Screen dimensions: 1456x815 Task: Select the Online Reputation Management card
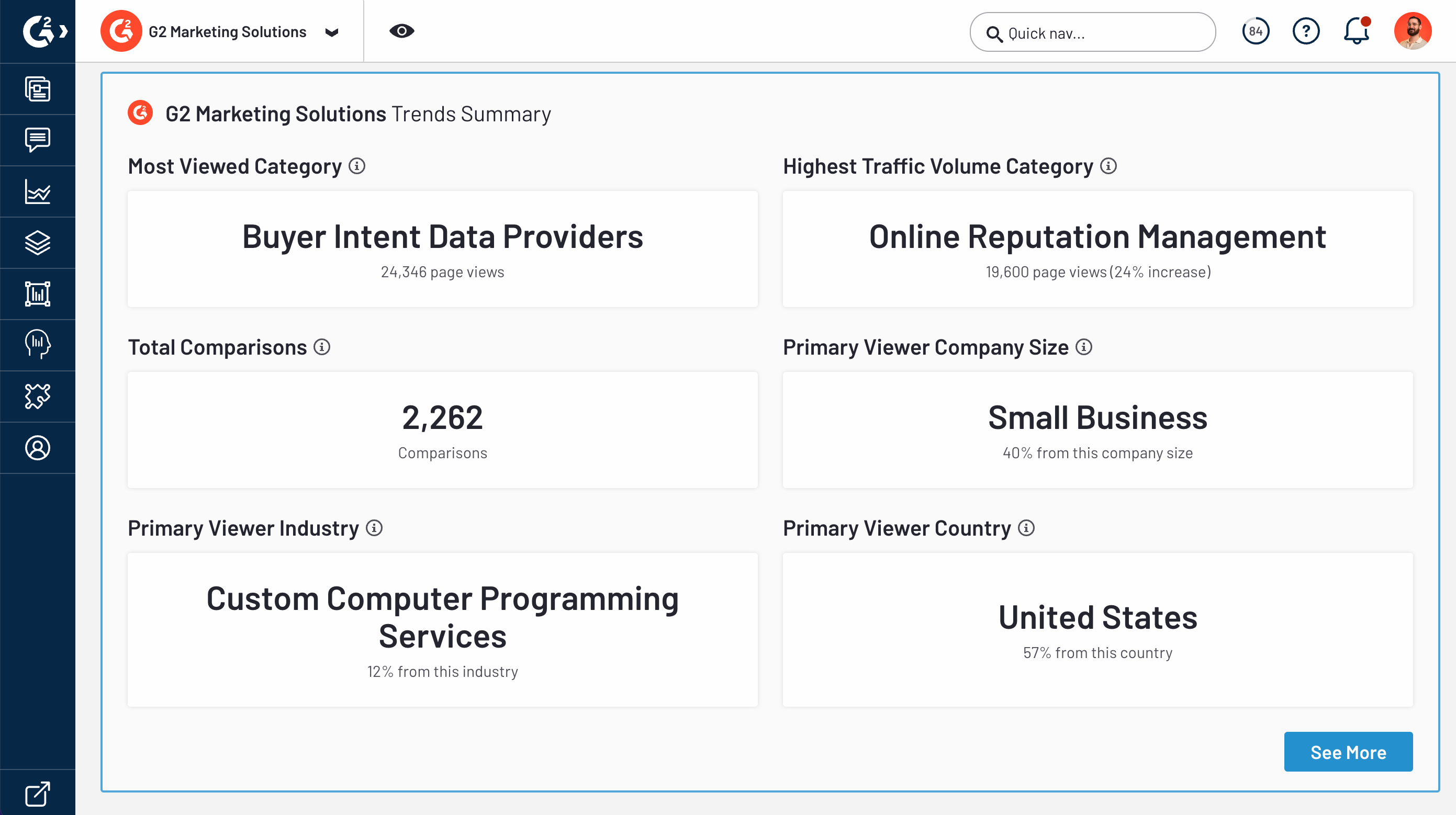coord(1097,249)
